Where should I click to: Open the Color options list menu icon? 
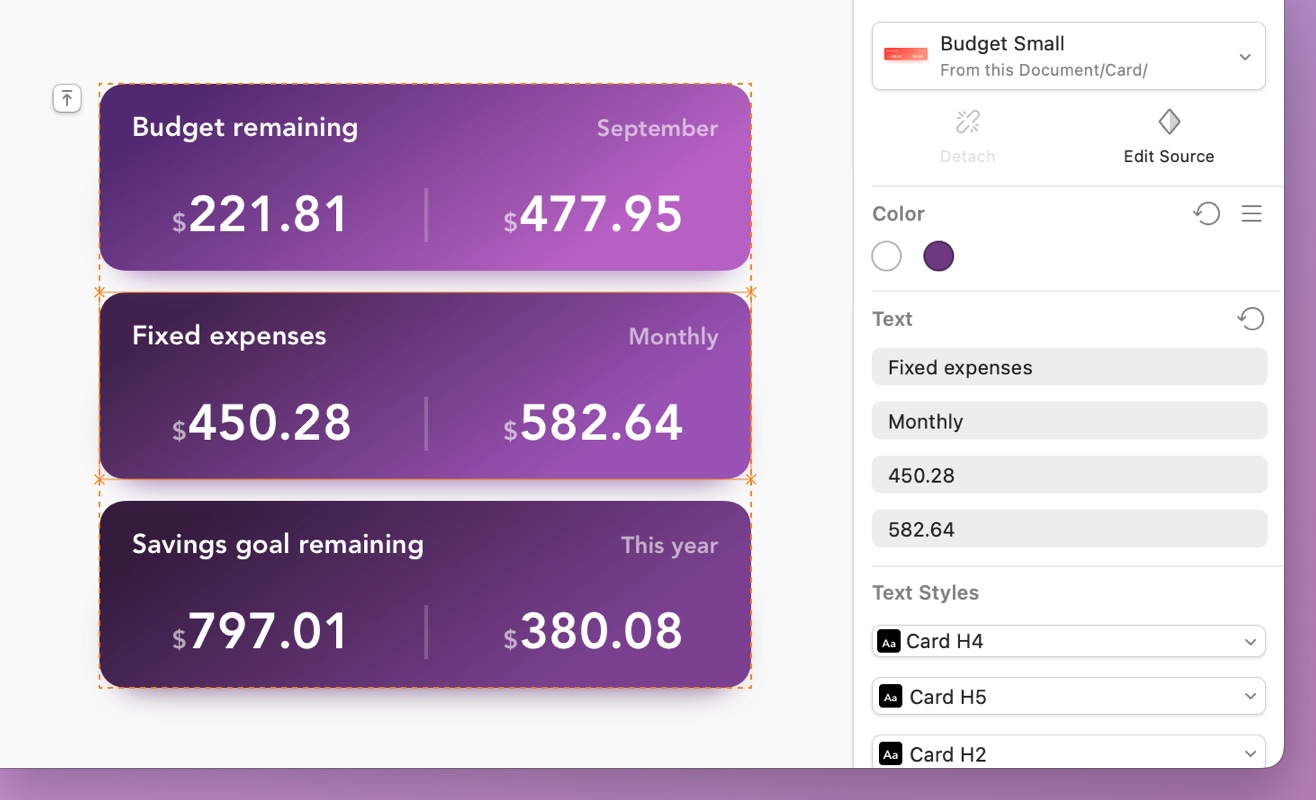1251,213
